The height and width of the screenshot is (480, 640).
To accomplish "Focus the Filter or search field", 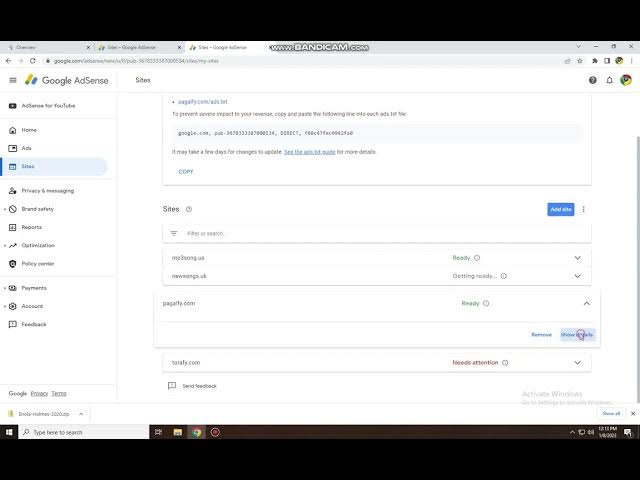I will coord(376,233).
